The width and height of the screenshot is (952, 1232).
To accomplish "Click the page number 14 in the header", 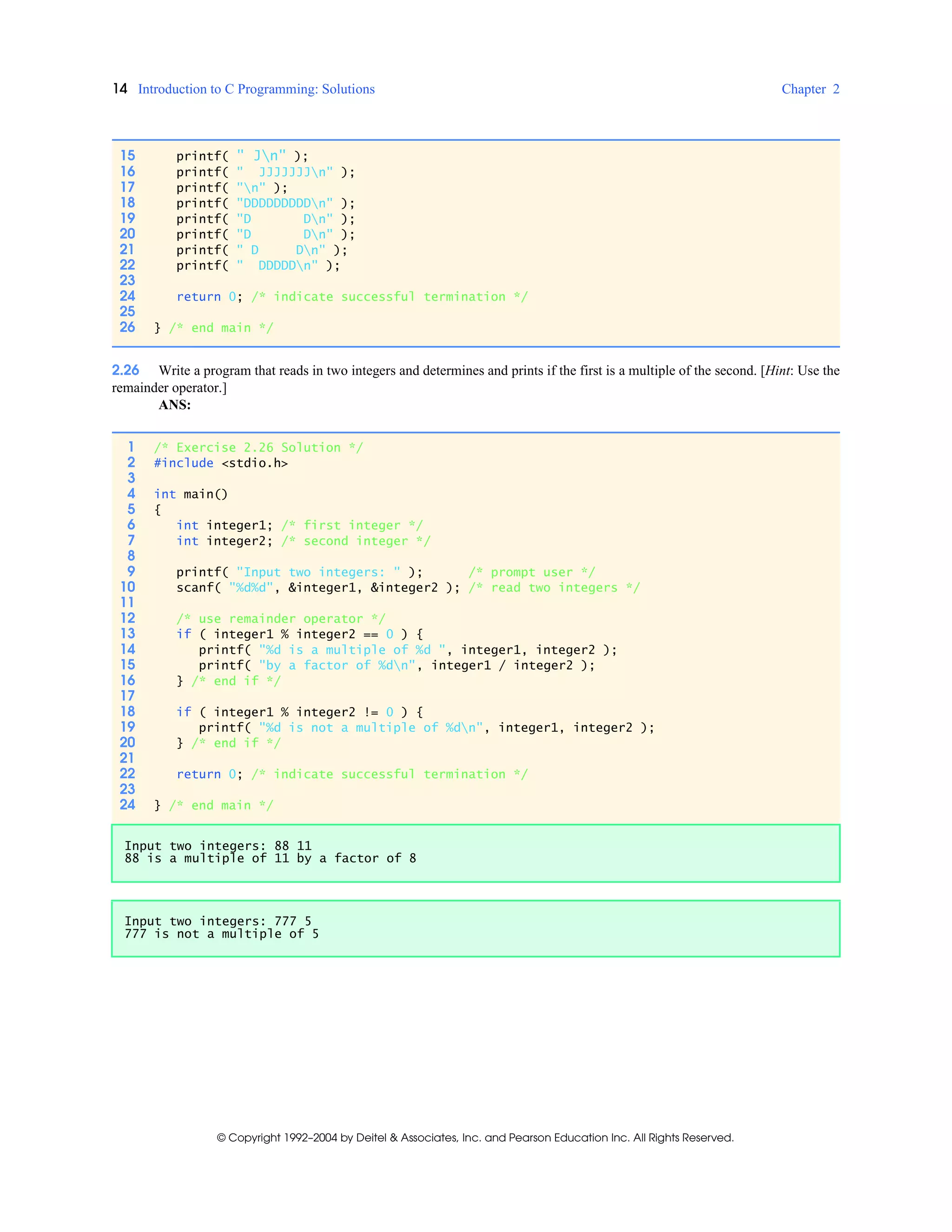I will (x=119, y=88).
